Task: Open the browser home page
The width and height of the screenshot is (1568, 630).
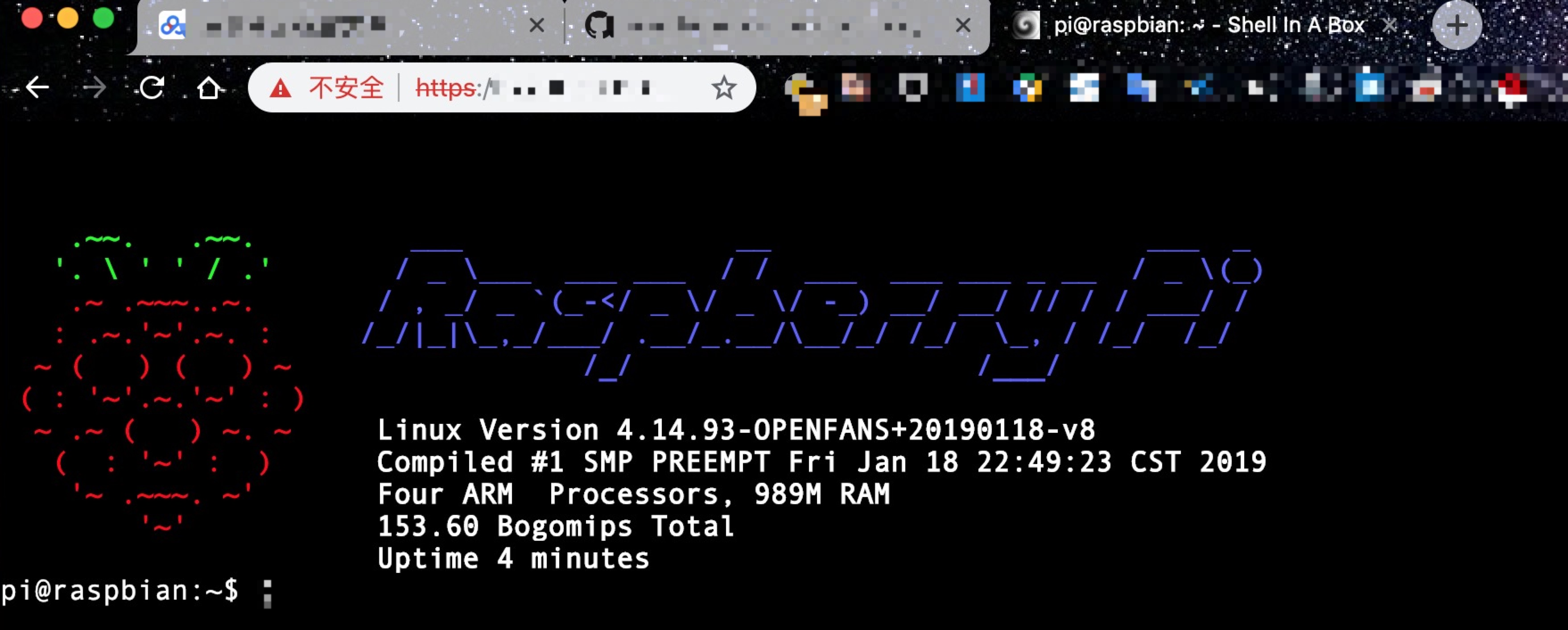Action: point(209,88)
